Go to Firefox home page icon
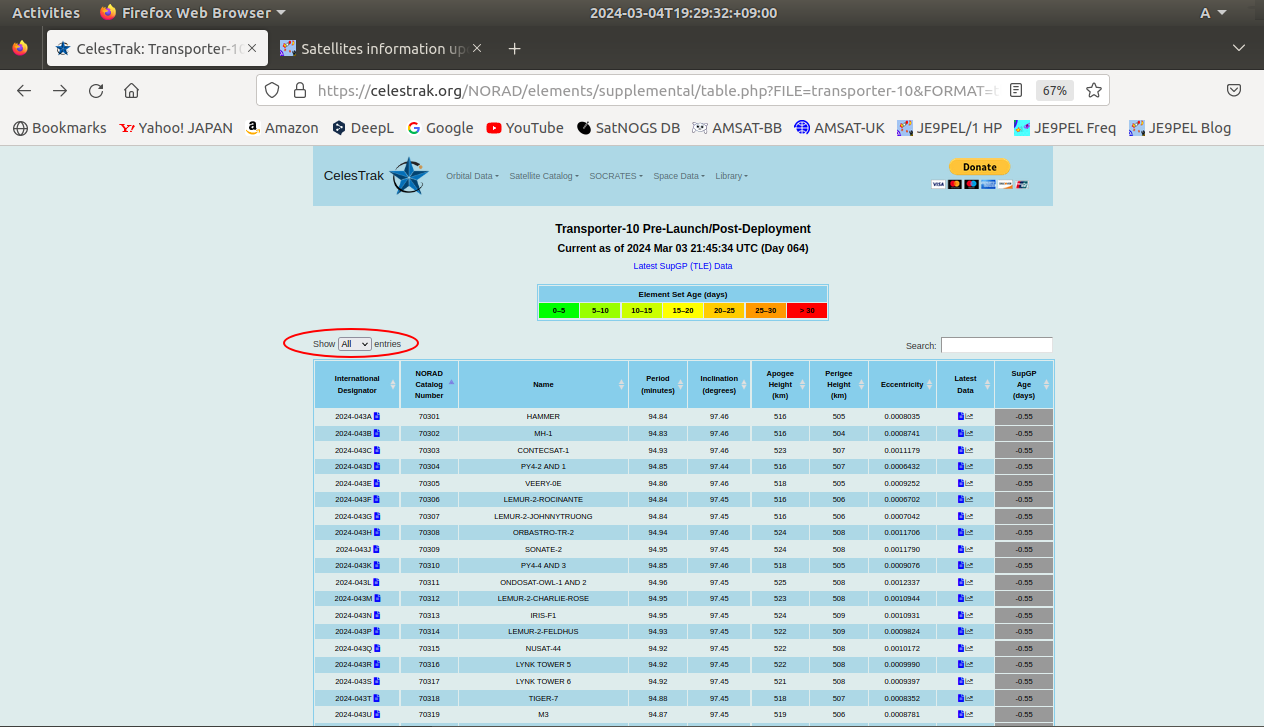The image size is (1264, 727). (131, 91)
